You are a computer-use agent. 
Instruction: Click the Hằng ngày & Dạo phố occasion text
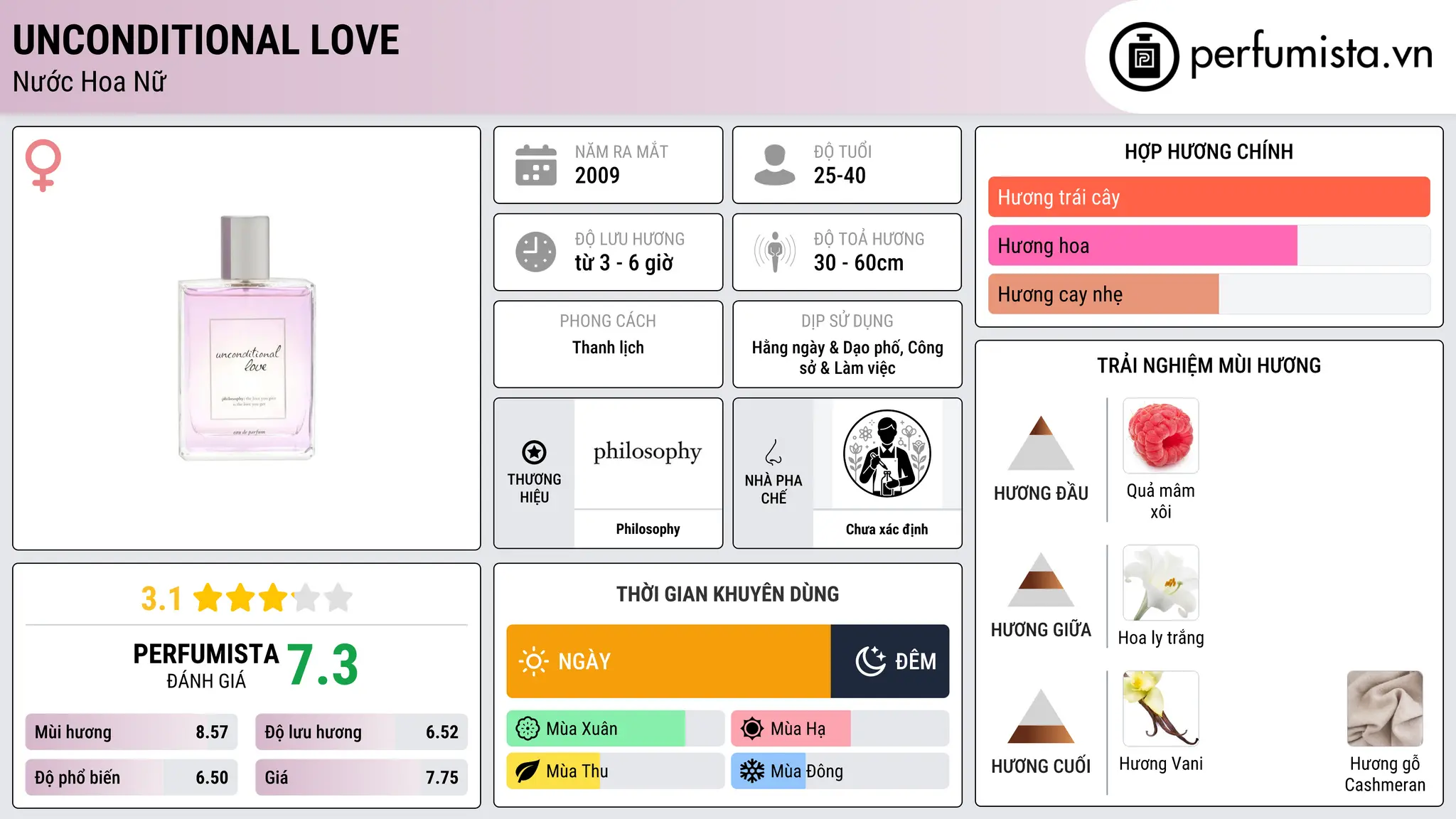847,358
